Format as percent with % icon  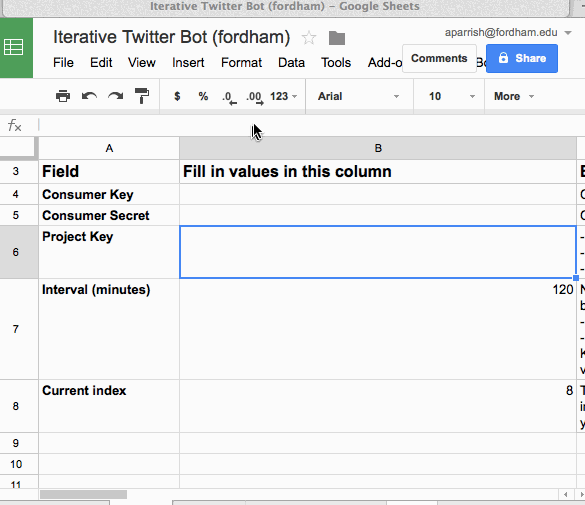click(x=203, y=96)
